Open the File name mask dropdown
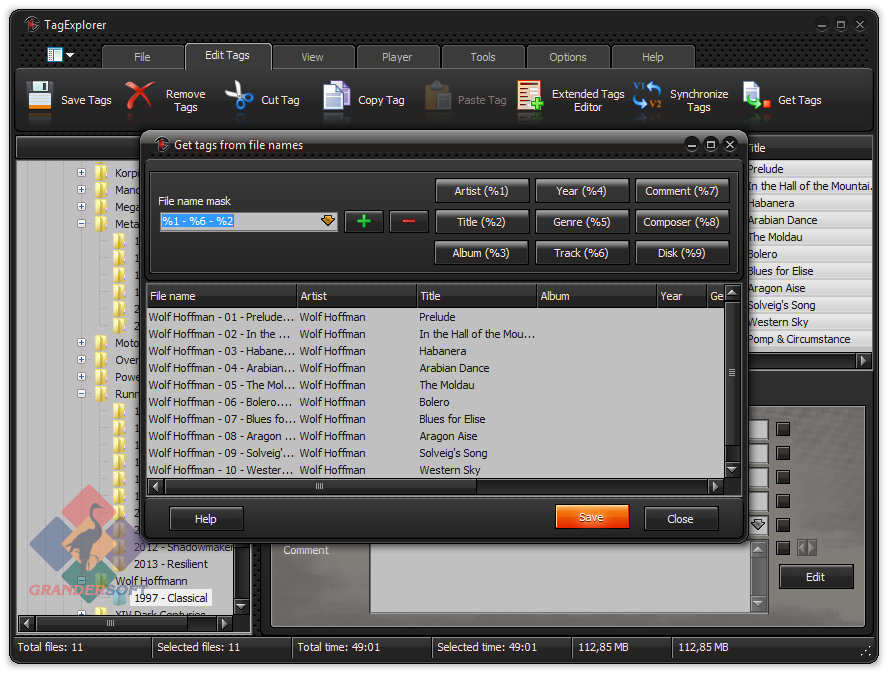 328,221
